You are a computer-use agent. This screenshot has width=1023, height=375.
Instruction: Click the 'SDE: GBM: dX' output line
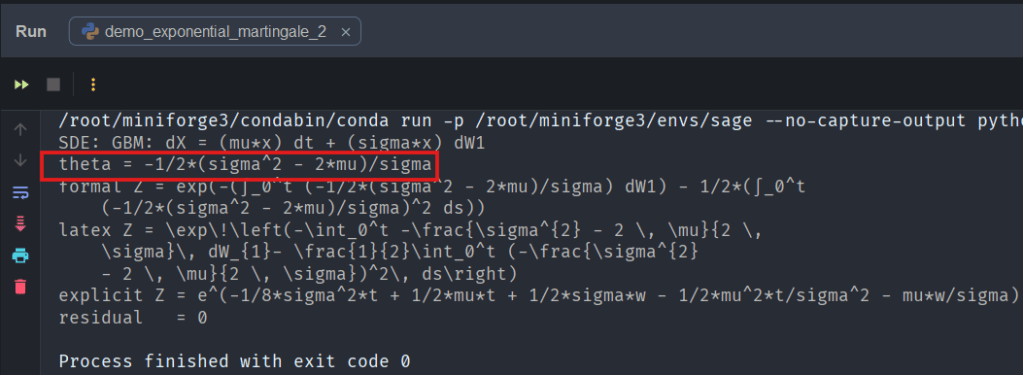271,143
